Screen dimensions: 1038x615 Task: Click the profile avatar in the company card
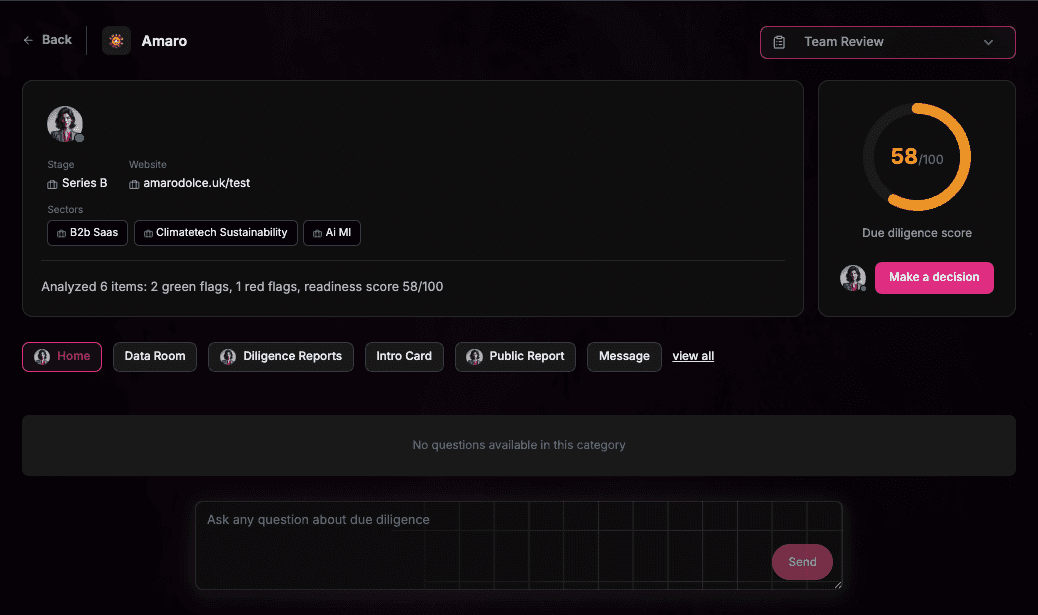[65, 124]
